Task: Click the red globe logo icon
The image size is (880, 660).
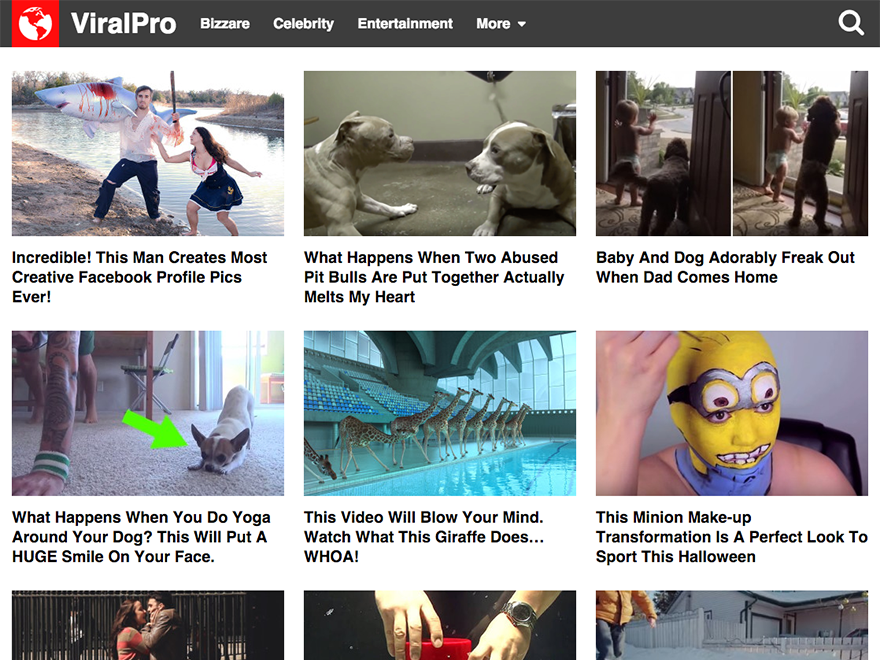Action: [x=35, y=24]
